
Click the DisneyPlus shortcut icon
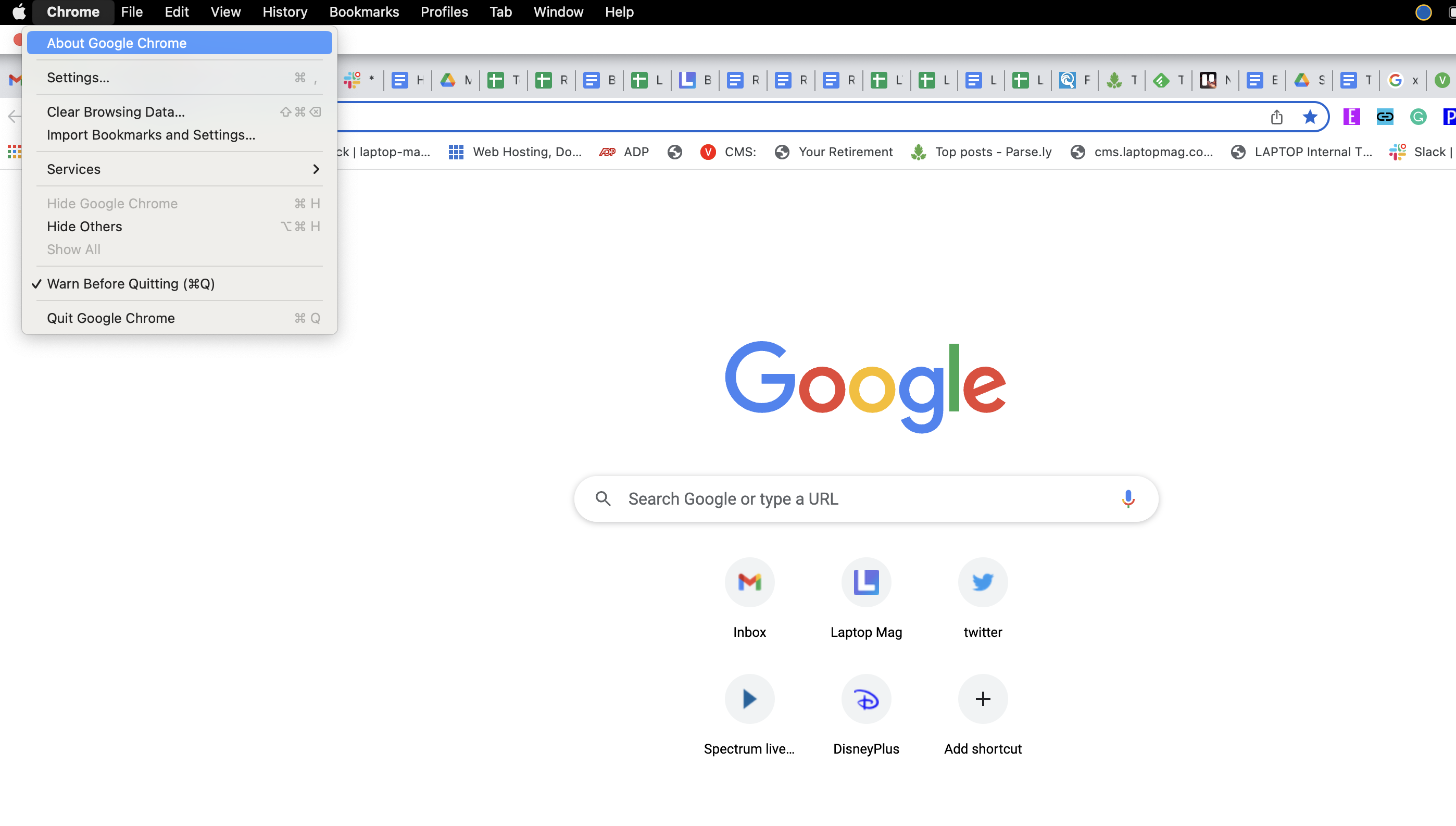pyautogui.click(x=866, y=699)
